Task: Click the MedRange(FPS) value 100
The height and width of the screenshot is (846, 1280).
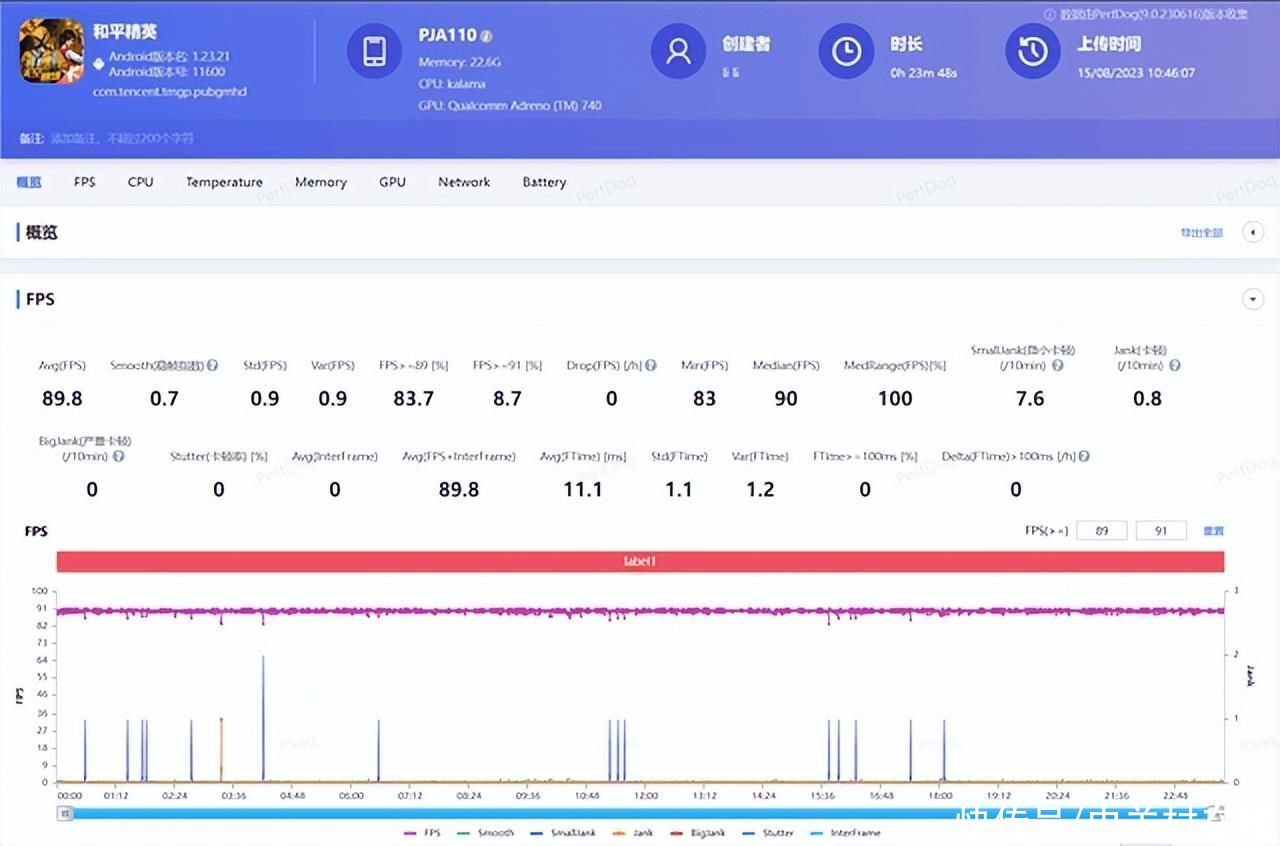Action: coord(895,398)
